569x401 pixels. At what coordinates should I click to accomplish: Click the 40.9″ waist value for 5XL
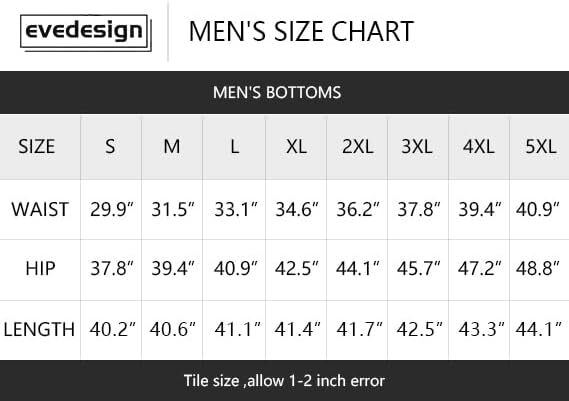coord(538,209)
